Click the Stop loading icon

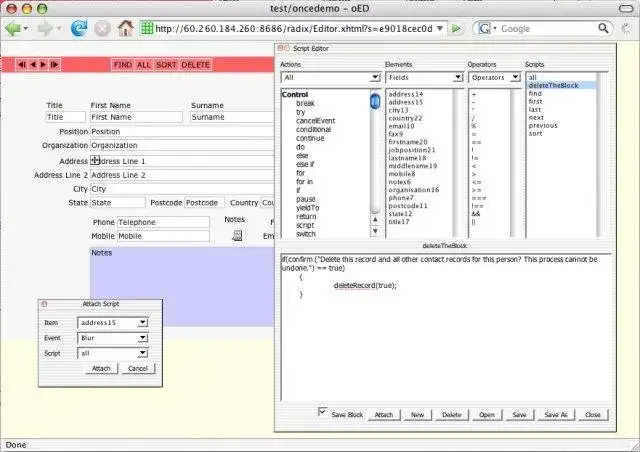102,29
